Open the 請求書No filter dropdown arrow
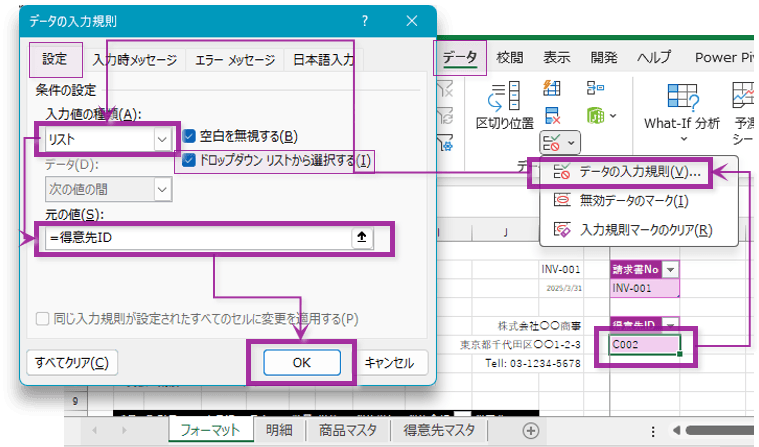Viewport: 759px width, 447px height. (670, 269)
